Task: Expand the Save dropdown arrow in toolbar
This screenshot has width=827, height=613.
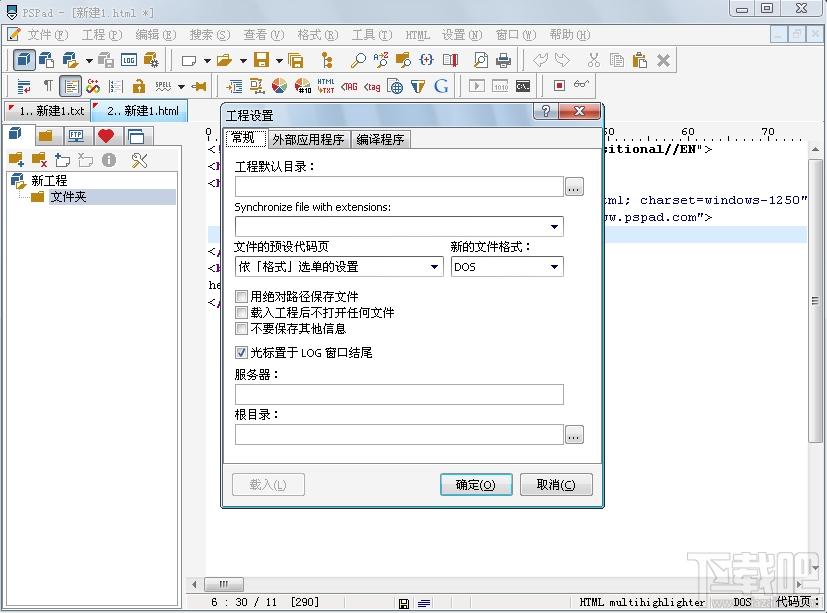Action: (279, 61)
